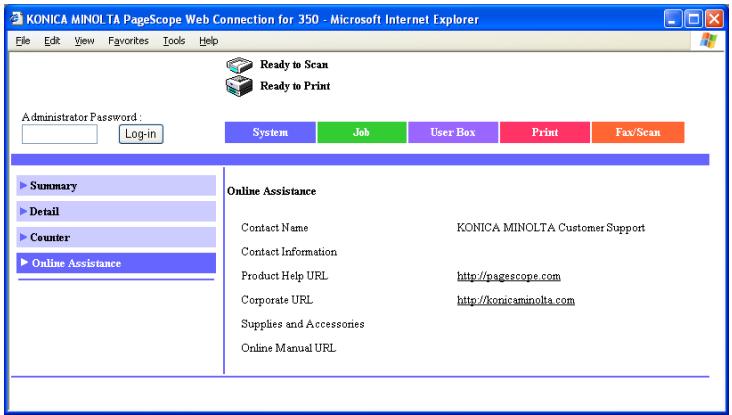Click the Internet Explorer page icon in title bar

tap(16, 18)
